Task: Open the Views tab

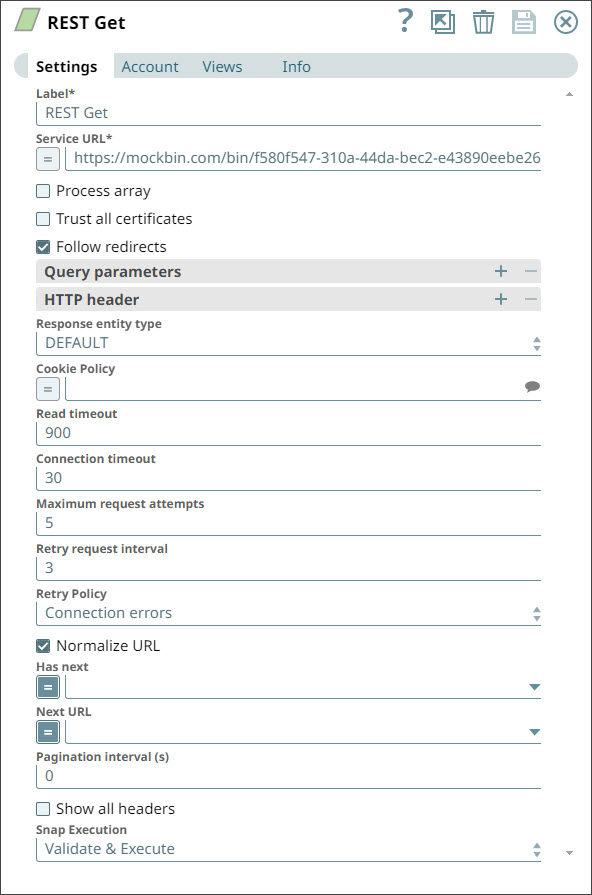Action: [x=221, y=66]
